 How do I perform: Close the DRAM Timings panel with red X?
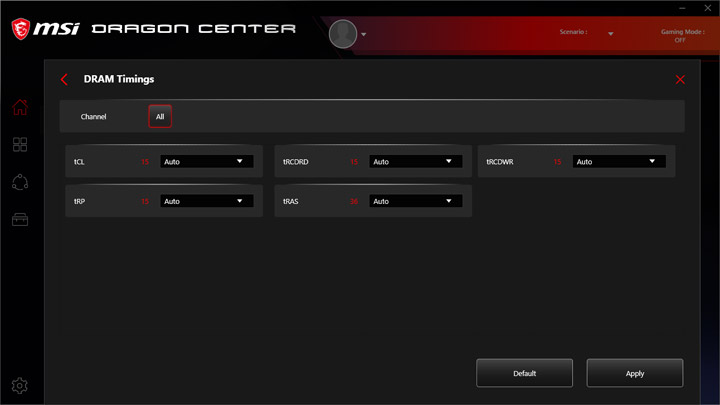680,79
